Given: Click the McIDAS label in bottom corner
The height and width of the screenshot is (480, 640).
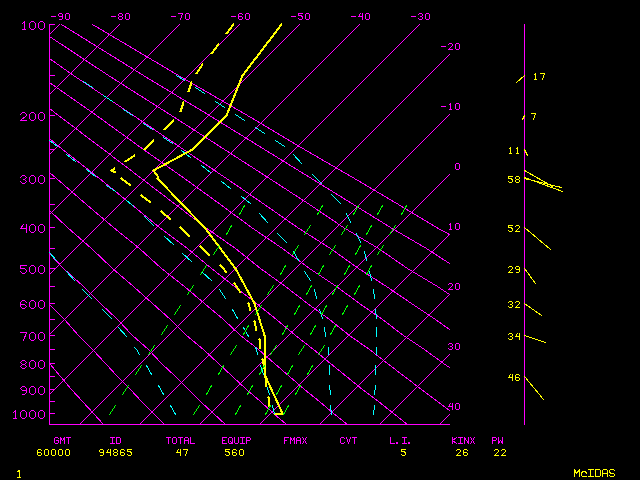Looking at the screenshot, I should click(x=593, y=473).
